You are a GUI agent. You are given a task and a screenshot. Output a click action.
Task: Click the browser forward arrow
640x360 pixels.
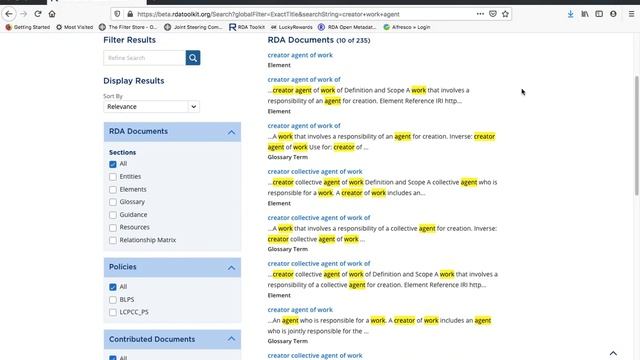pos(23,14)
